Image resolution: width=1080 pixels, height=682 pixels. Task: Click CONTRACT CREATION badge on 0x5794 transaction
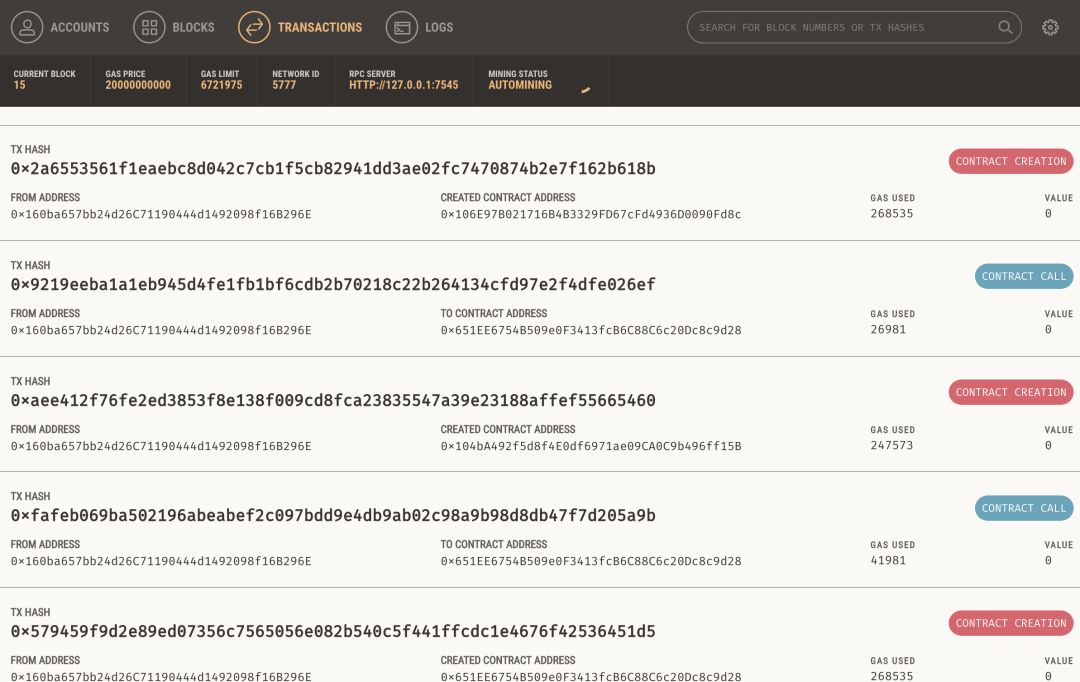[1010, 623]
